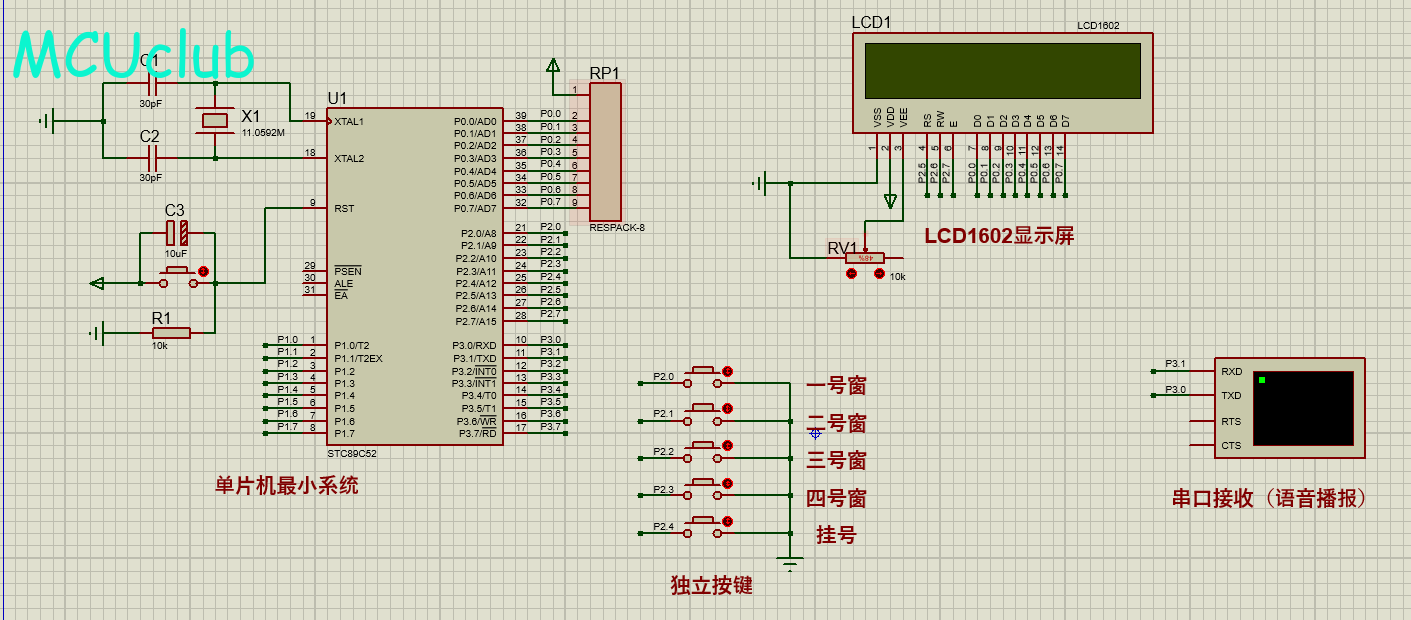The width and height of the screenshot is (1411, 620).
Task: Click the black serial terminal screen
Action: (x=1302, y=409)
